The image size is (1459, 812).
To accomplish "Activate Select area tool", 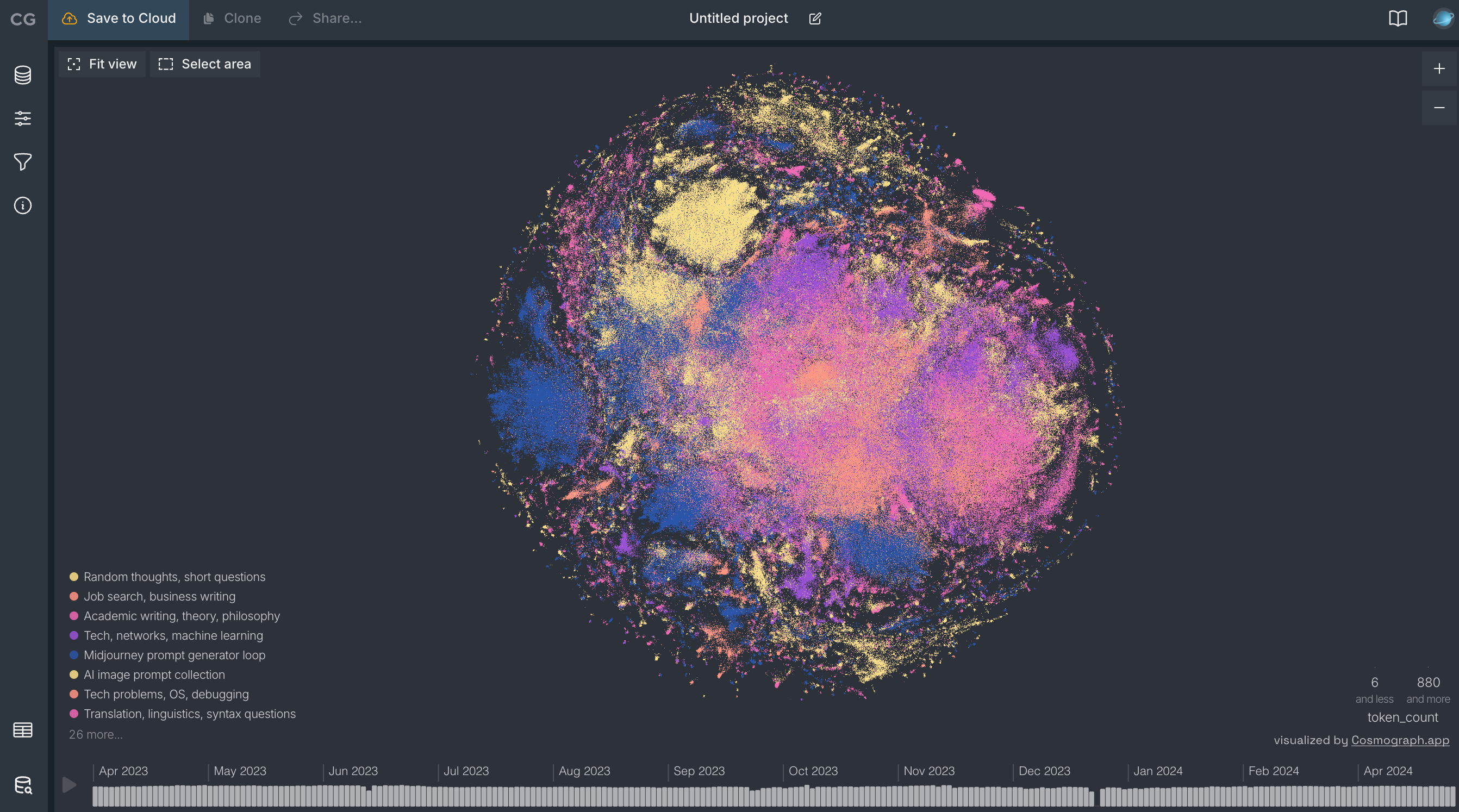I will (x=205, y=64).
